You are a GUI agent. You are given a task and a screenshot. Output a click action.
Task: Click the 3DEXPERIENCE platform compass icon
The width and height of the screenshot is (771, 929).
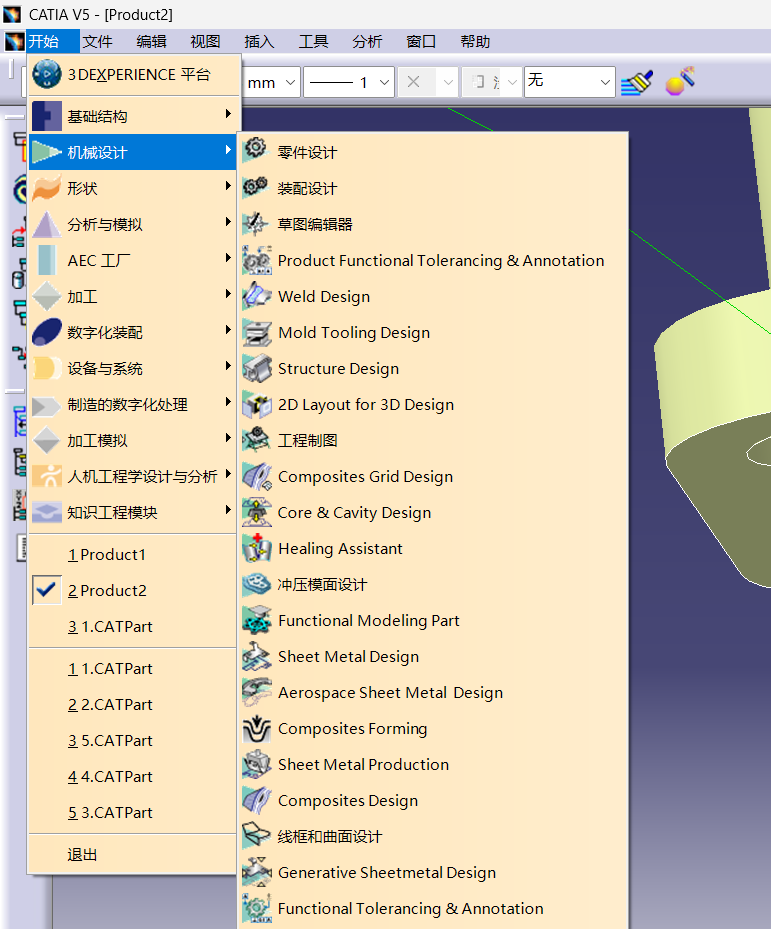(x=47, y=74)
